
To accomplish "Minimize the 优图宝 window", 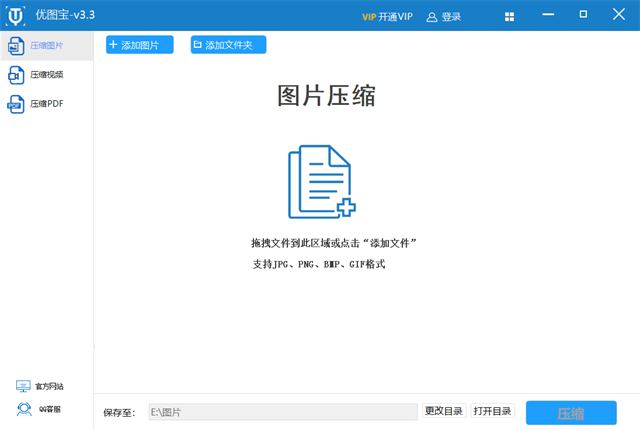I will point(544,16).
